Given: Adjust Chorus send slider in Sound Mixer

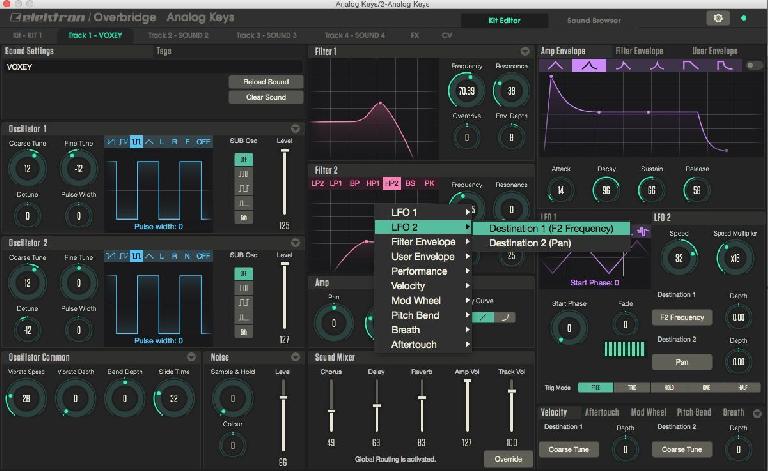Looking at the screenshot, I should coord(331,406).
